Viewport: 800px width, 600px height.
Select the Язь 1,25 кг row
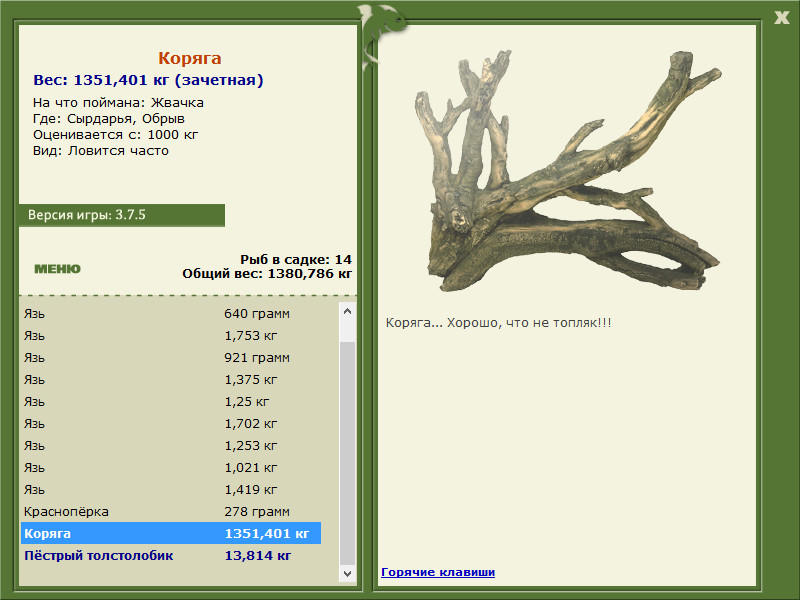pyautogui.click(x=171, y=401)
